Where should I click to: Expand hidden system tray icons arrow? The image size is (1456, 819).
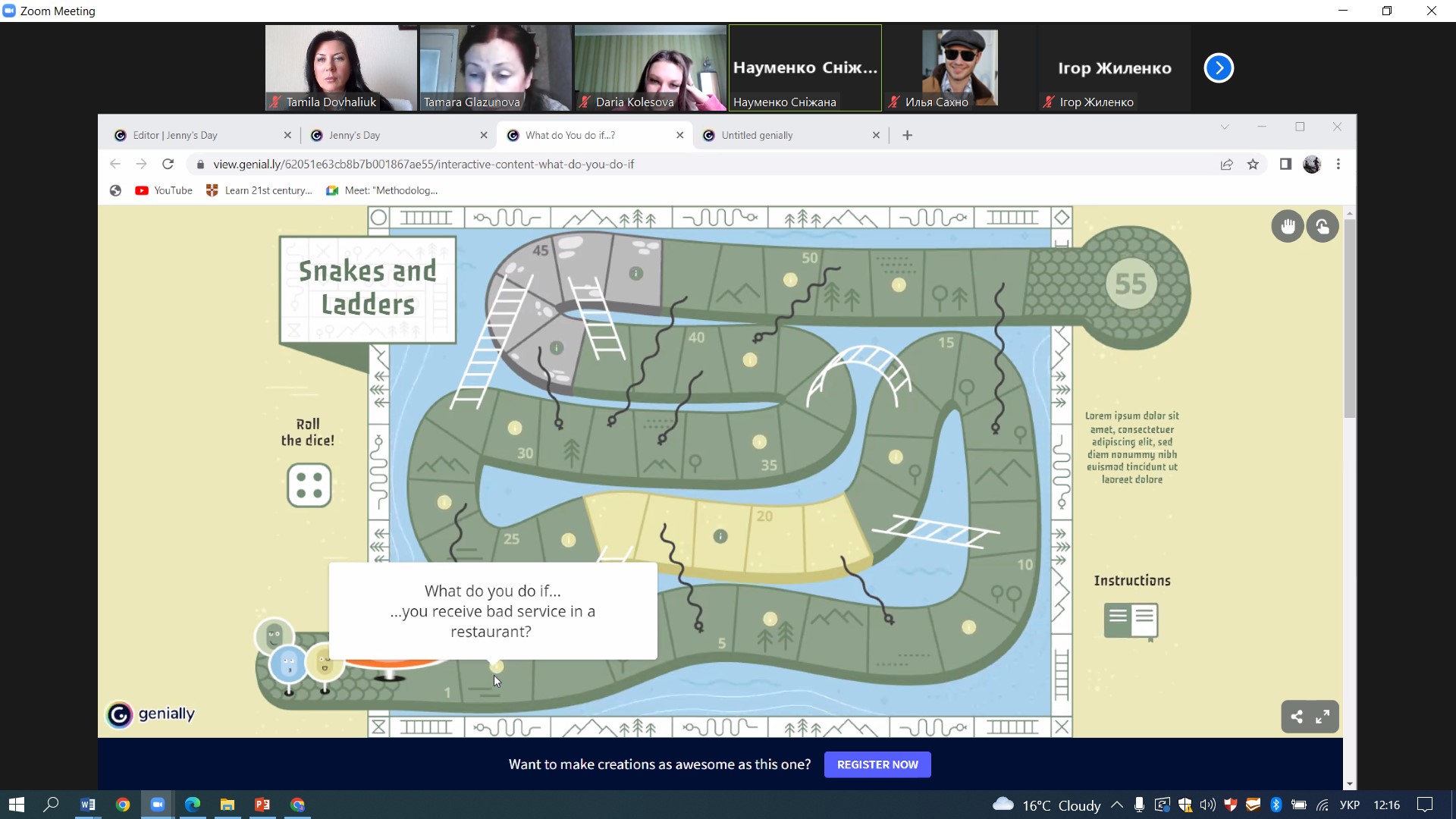(1117, 805)
